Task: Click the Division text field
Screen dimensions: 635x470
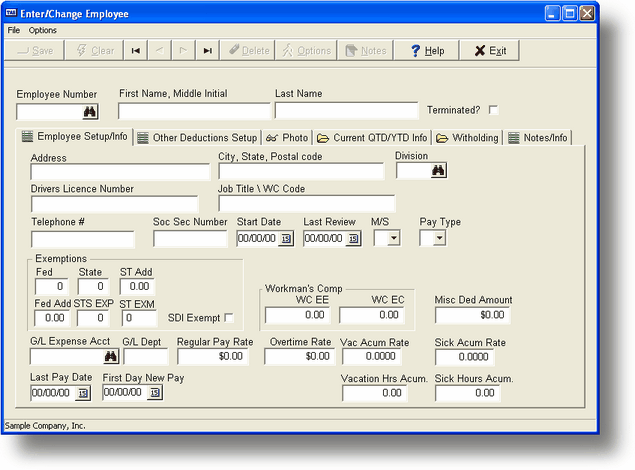Action: (x=414, y=171)
